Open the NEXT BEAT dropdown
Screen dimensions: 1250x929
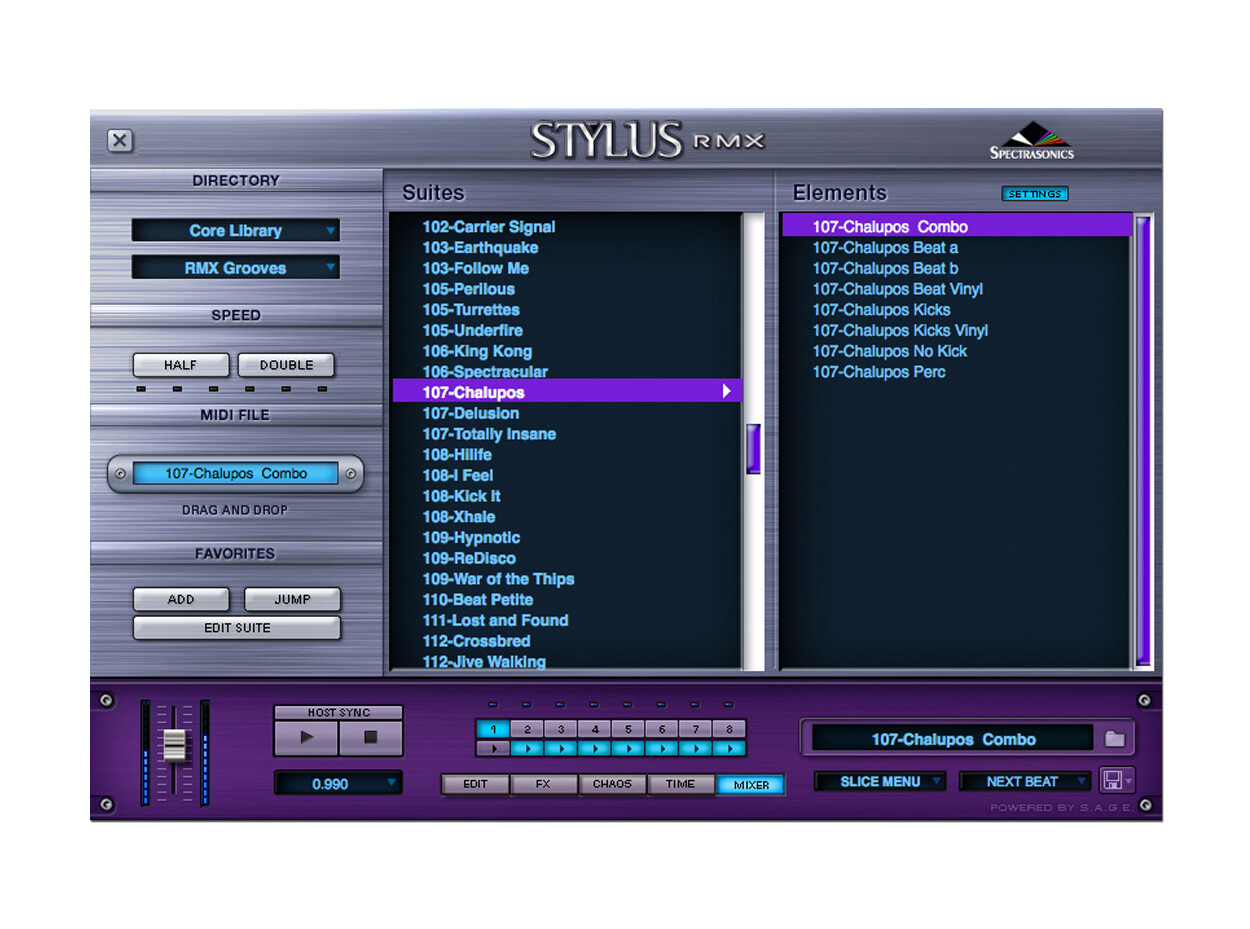coord(1025,781)
